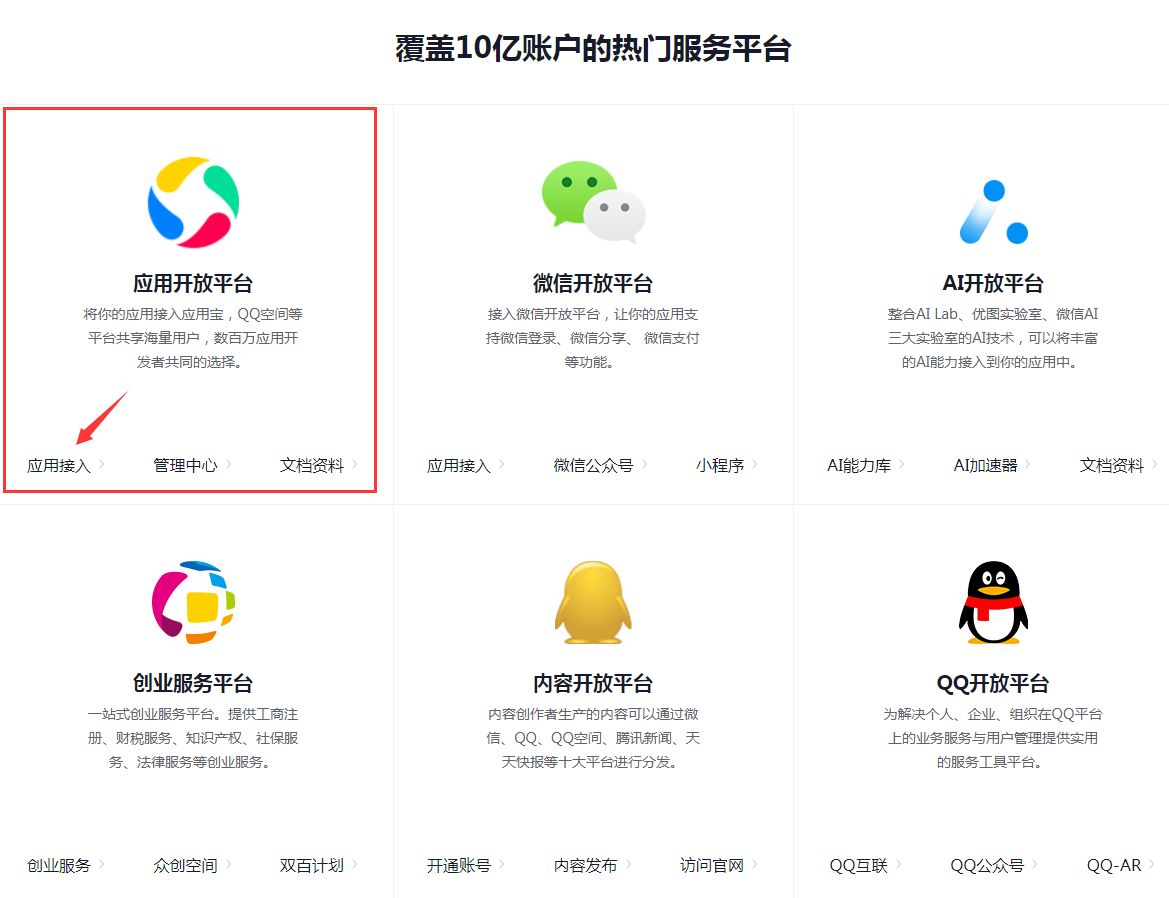Click the 创业服务平台 multicolor logo

[193, 602]
